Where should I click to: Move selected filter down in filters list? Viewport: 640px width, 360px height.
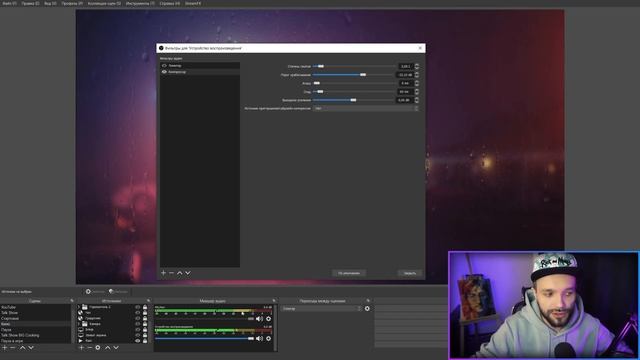(188, 273)
